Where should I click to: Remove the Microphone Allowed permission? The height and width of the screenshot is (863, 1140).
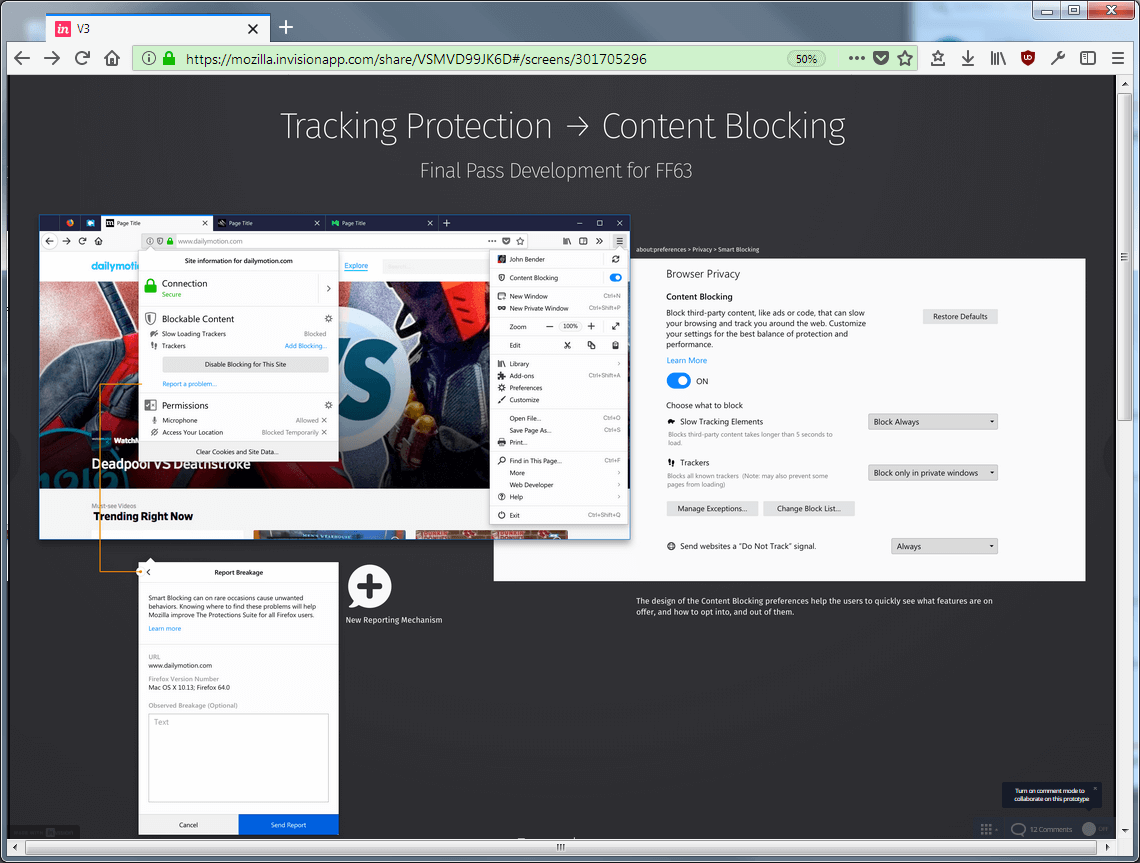pos(324,420)
